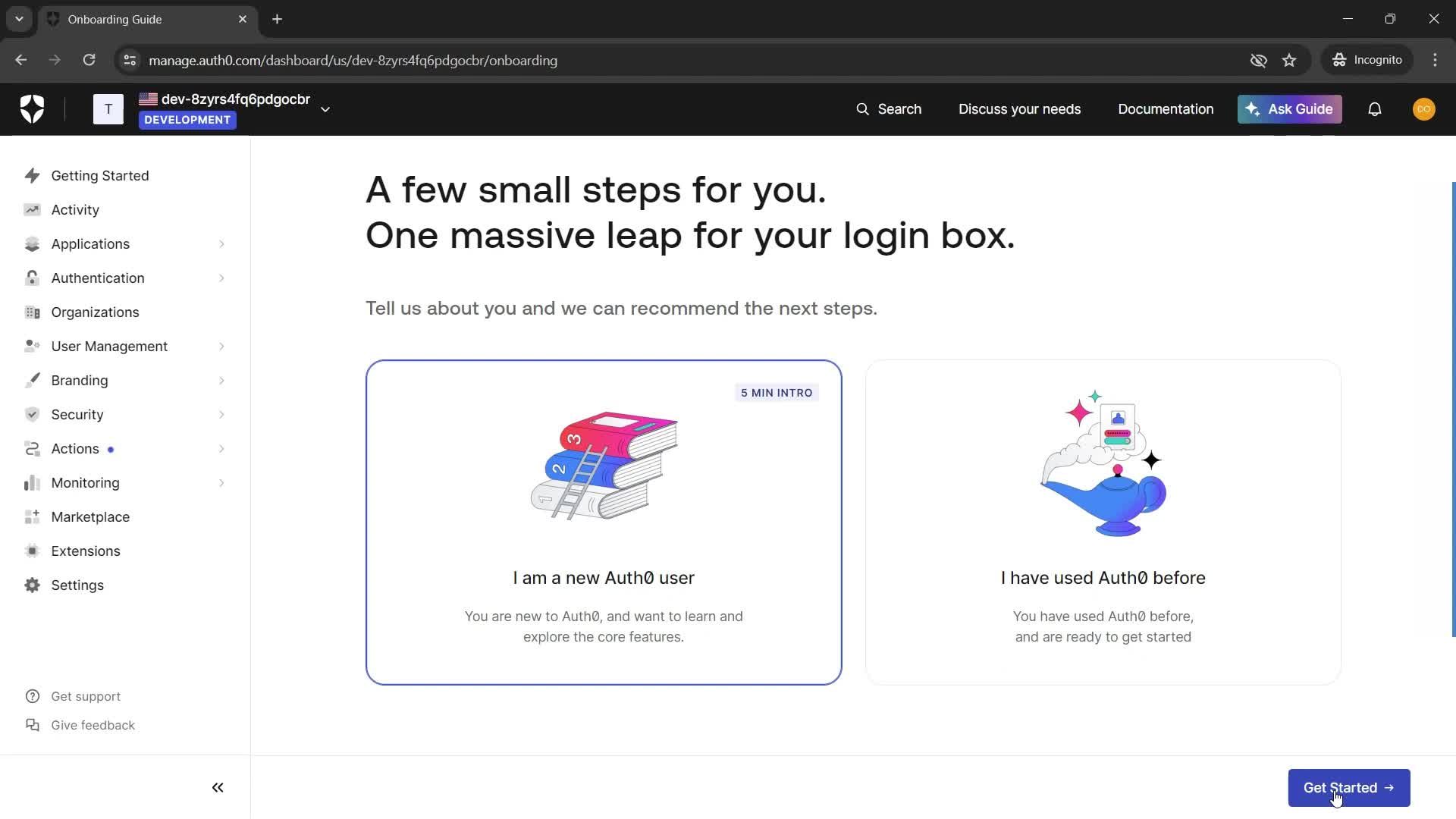Viewport: 1456px width, 819px height.
Task: Select the 'I am a new Auth0 user' card
Action: (604, 522)
